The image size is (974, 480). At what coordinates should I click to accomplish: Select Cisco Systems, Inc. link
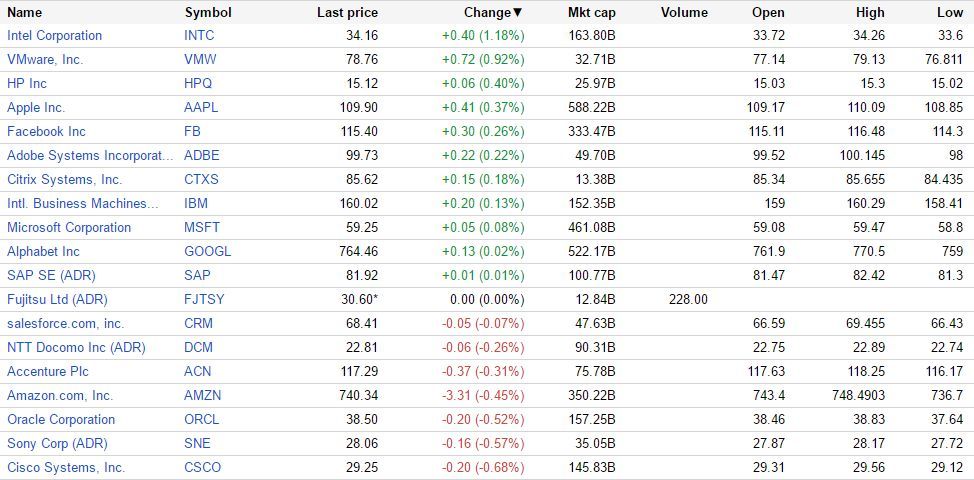point(66,467)
